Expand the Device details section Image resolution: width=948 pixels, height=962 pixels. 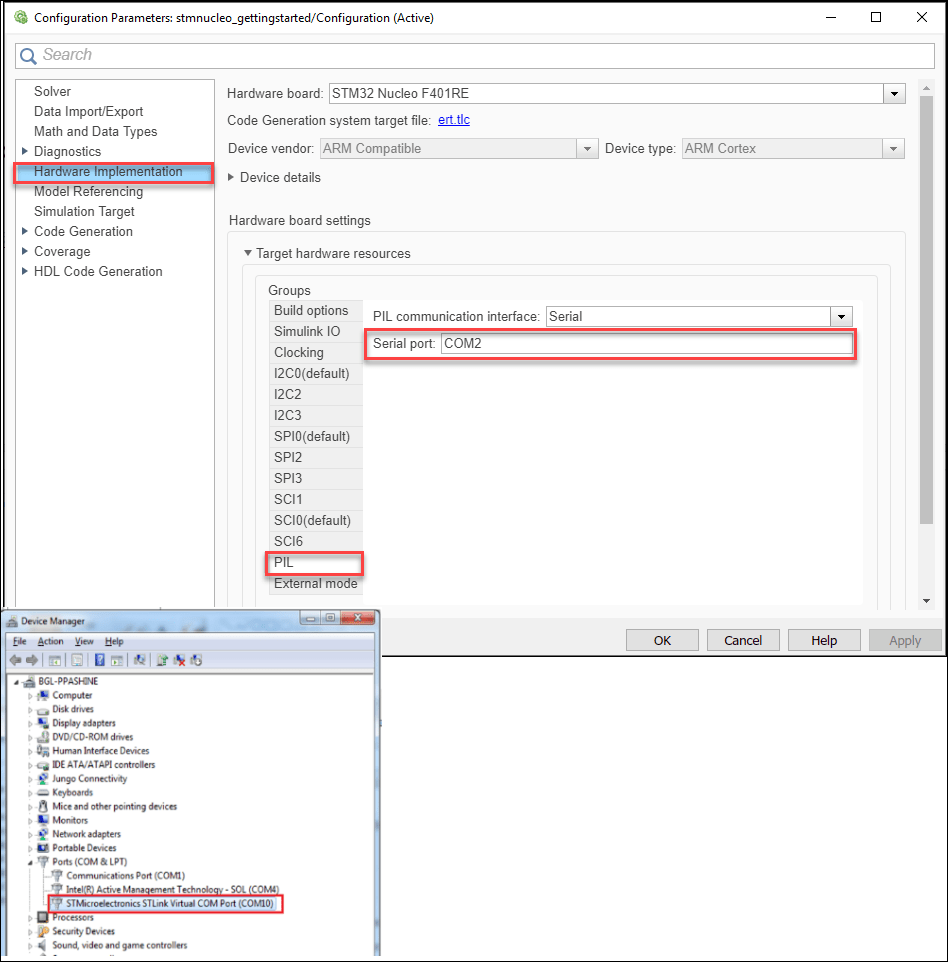point(232,178)
